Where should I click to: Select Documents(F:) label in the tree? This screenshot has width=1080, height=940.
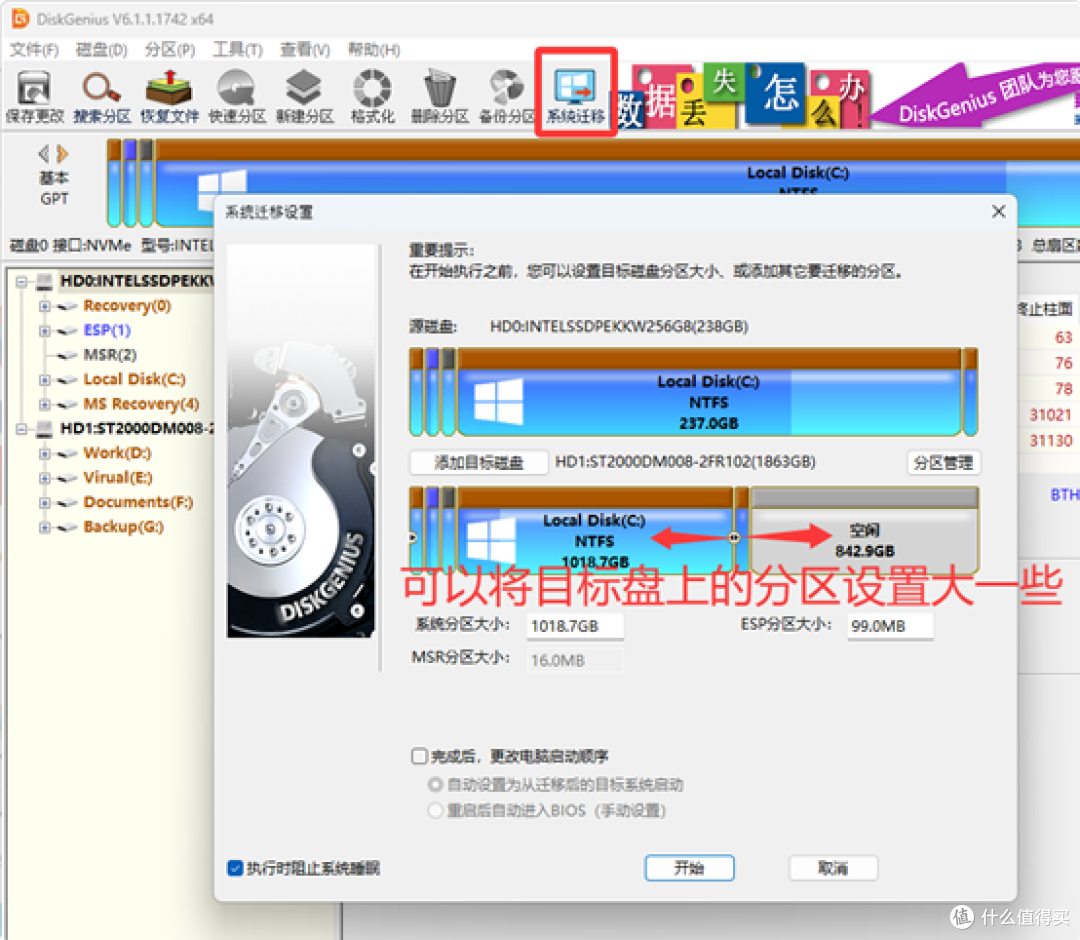coord(138,502)
